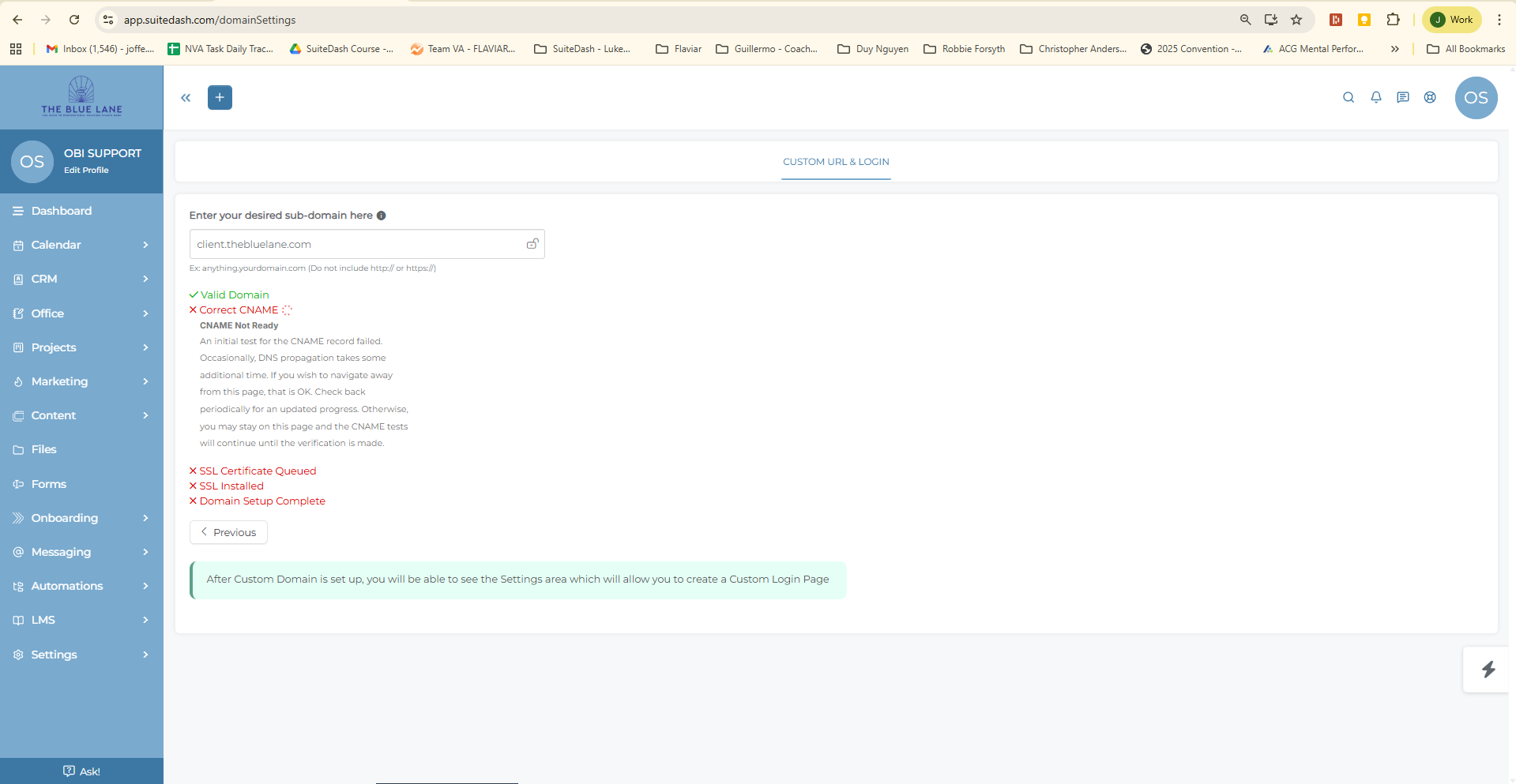Click the 'SSL Certificate Queued' status text
1516x784 pixels.
tap(258, 471)
